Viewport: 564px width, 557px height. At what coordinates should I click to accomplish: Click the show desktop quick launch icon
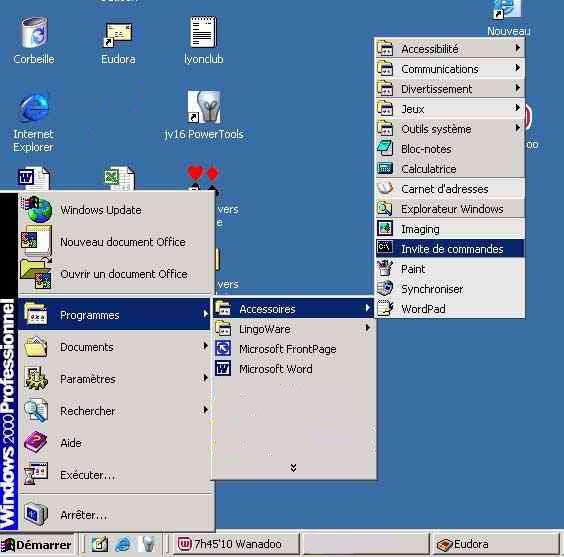click(x=100, y=544)
